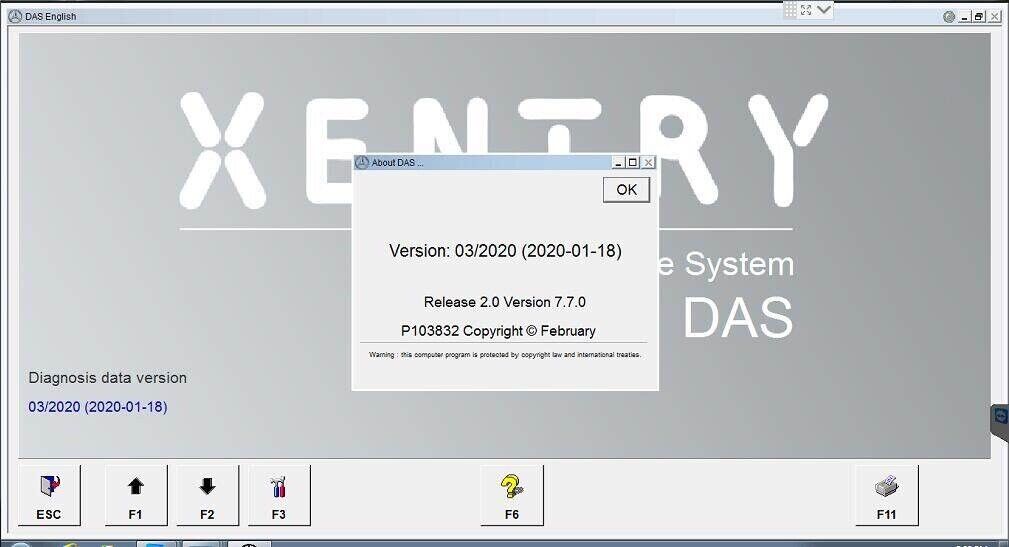Click the Version: 03/2020 (2020-01-18) text
This screenshot has height=547, width=1009.
pos(505,251)
